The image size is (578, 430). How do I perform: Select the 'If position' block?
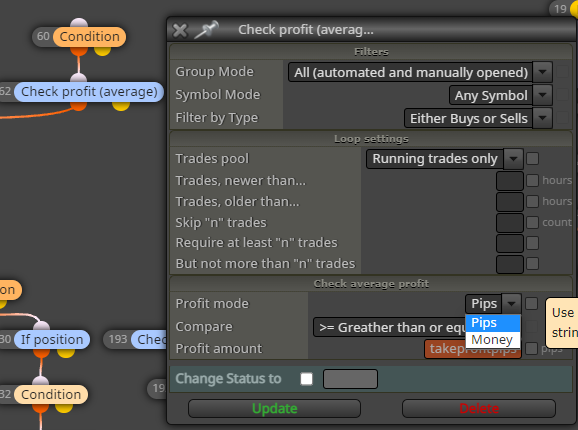click(52, 340)
